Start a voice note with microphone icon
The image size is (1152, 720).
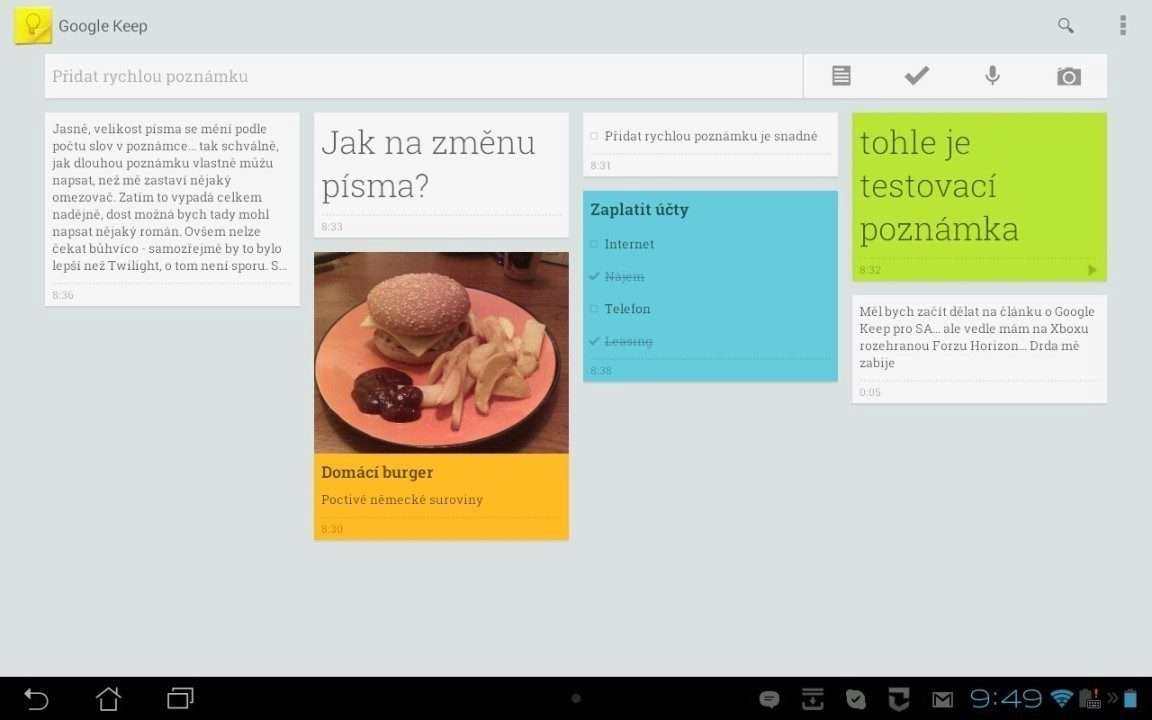992,76
